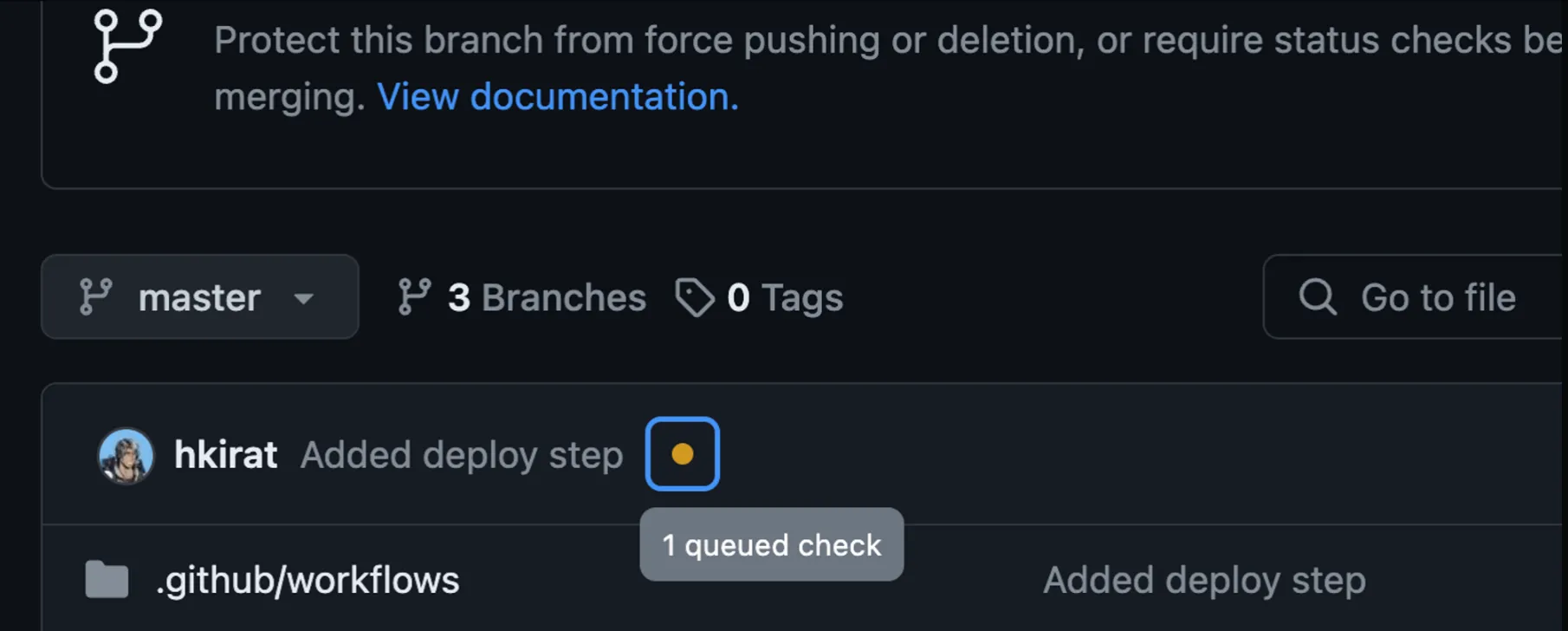Click the tag icon beside Tags
Viewport: 1568px width, 631px height.
[695, 298]
